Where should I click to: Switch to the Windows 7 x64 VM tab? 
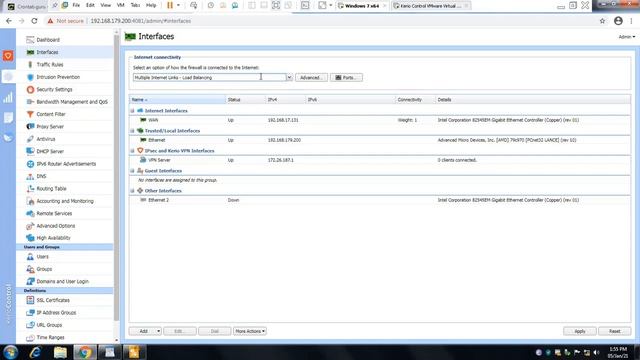pos(361,6)
